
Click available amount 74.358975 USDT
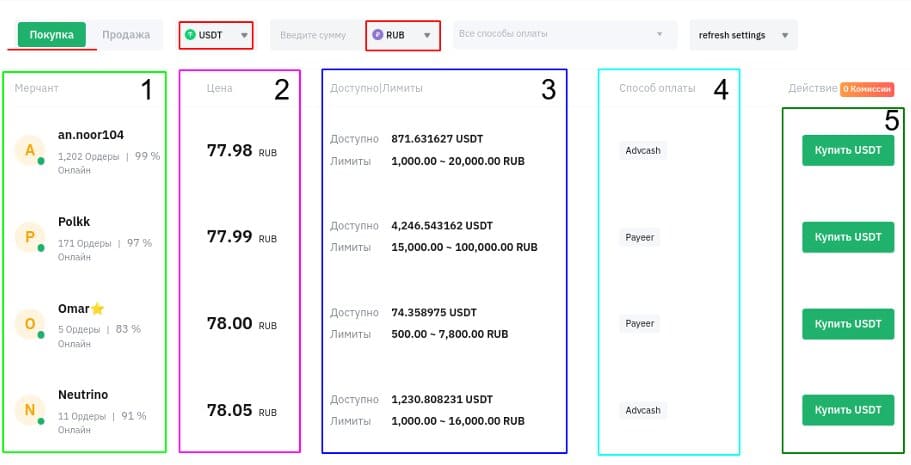coord(434,313)
